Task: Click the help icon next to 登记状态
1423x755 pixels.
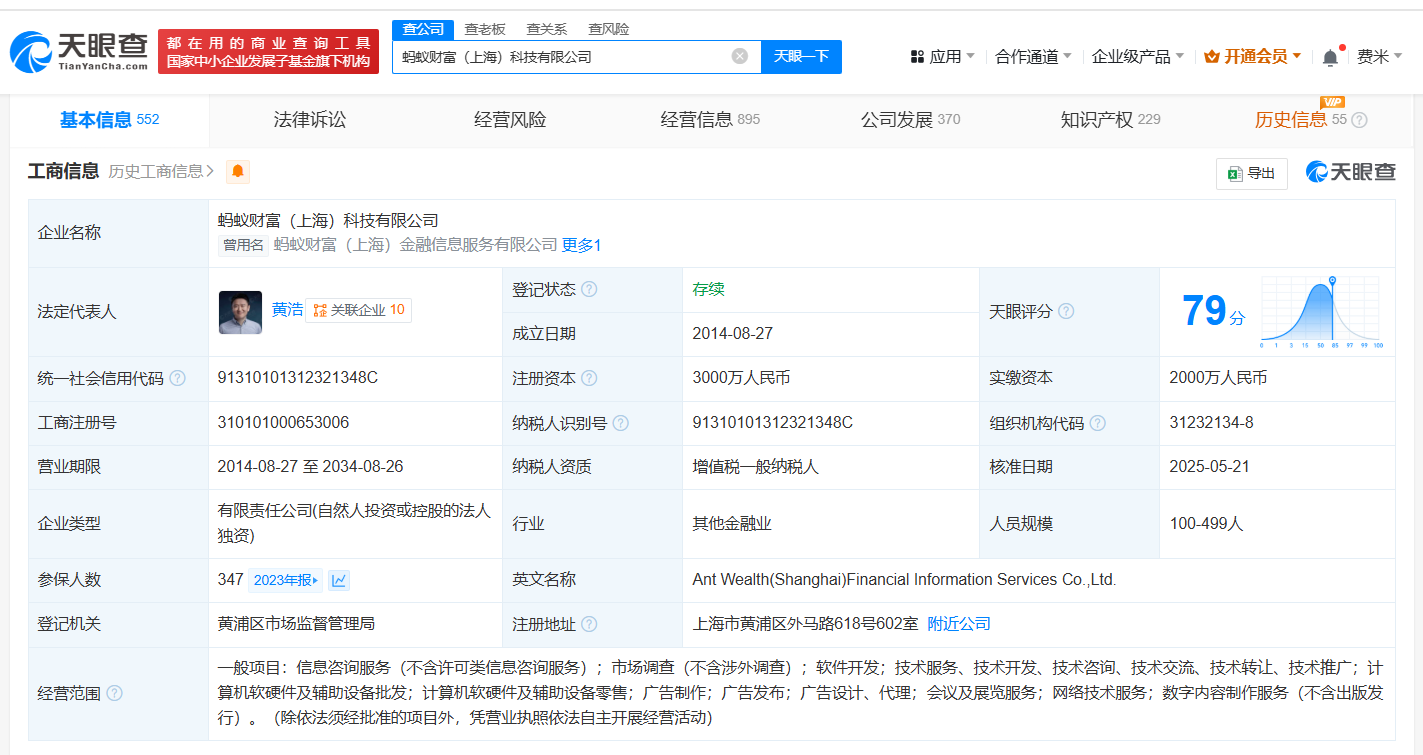Action: (589, 289)
